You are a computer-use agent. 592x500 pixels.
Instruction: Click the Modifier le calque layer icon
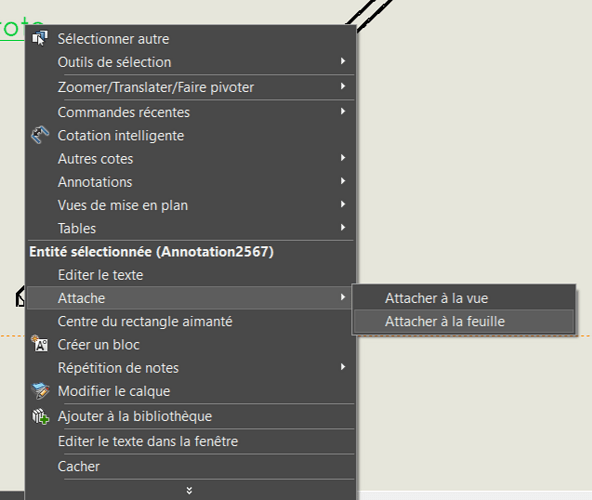click(x=40, y=391)
